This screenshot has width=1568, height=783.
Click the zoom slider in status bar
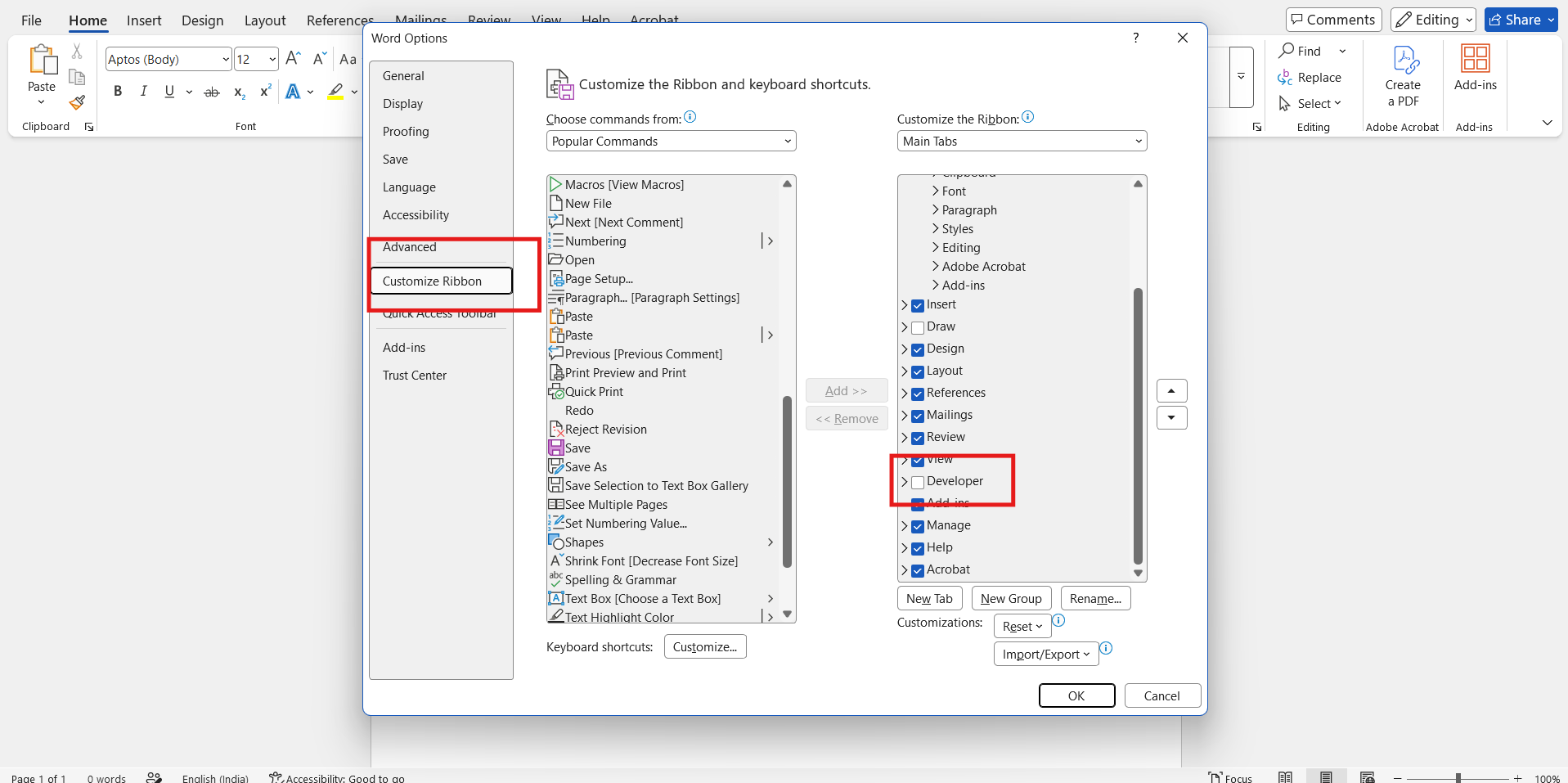point(1458,778)
